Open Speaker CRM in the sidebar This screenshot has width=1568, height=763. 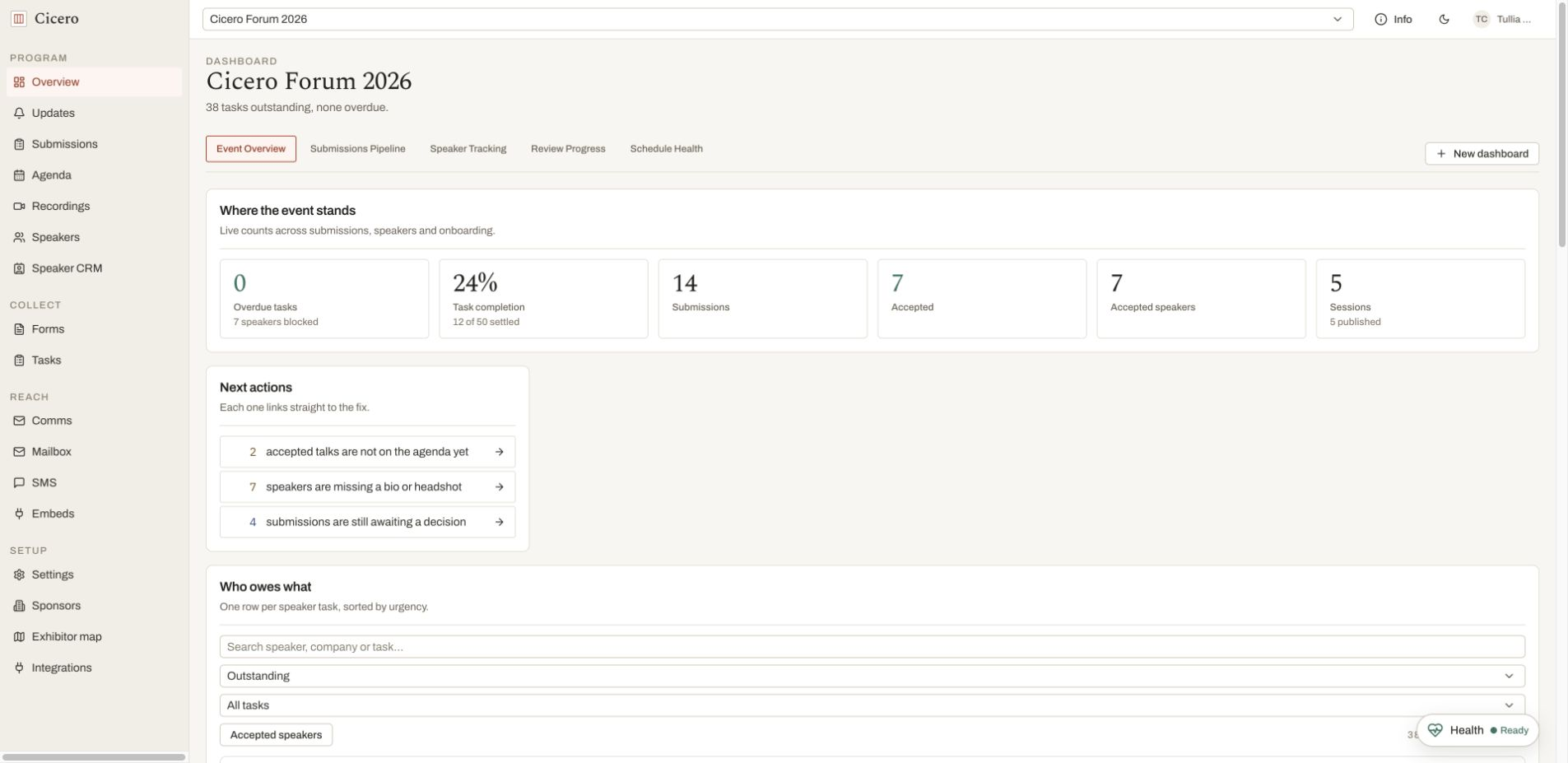(94, 268)
